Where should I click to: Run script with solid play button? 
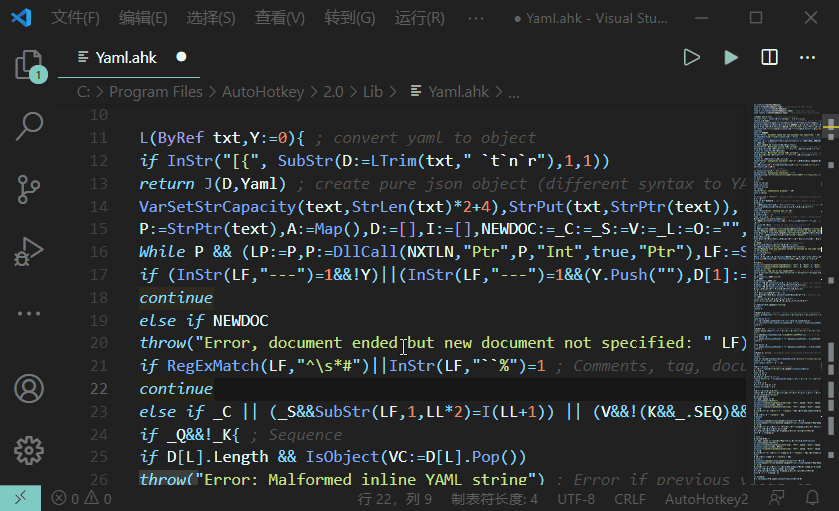(x=730, y=57)
